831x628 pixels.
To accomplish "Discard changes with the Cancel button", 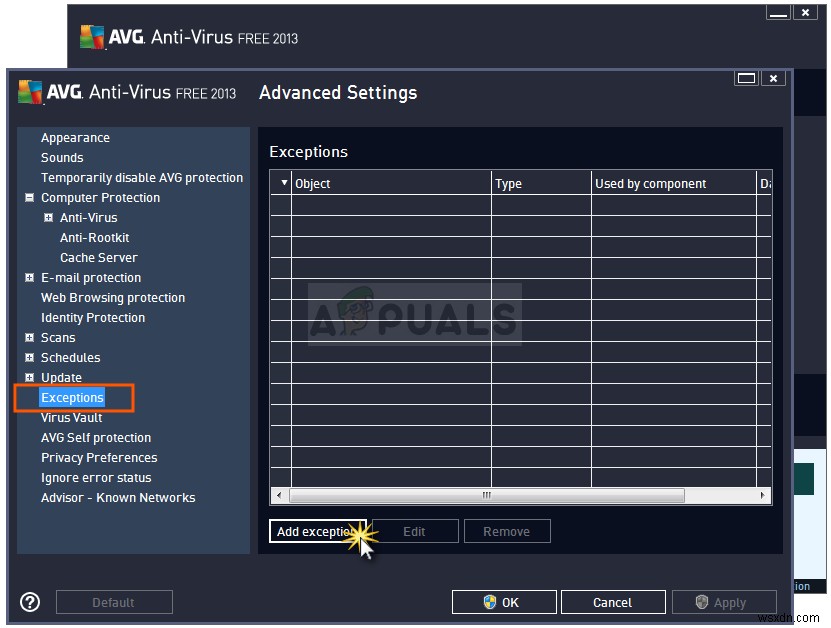I will 613,601.
